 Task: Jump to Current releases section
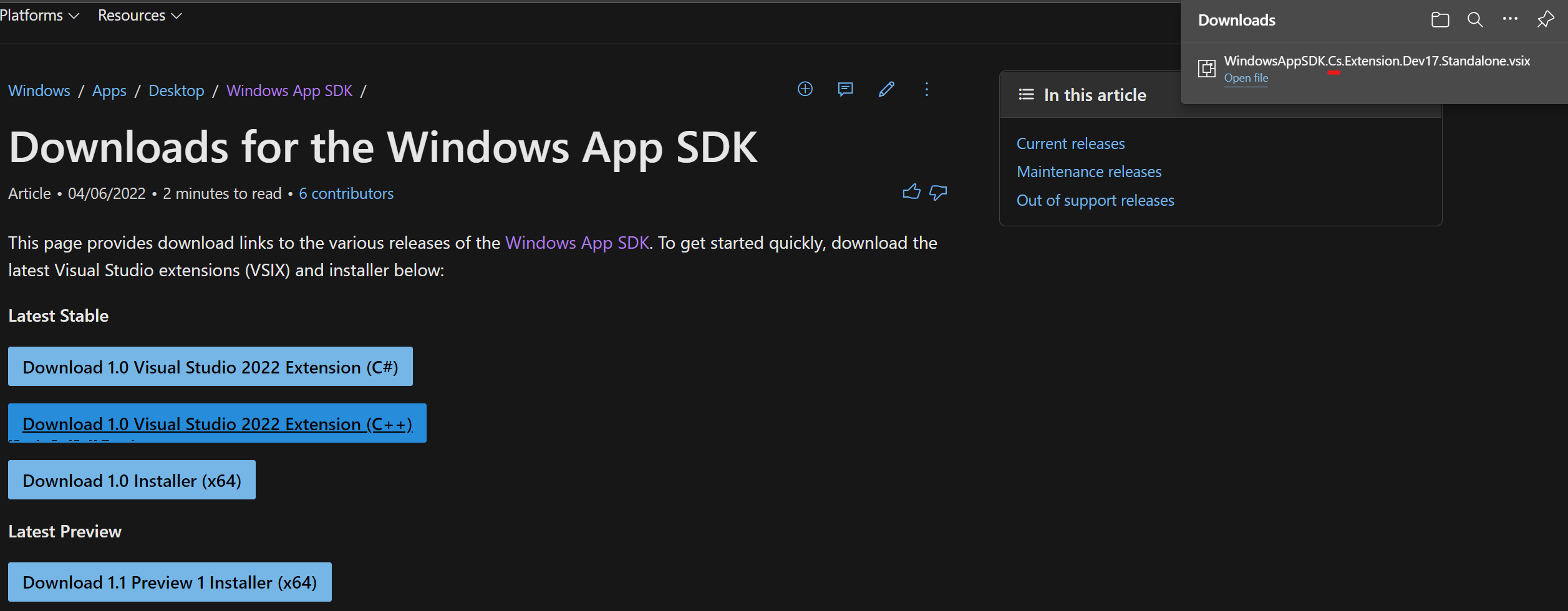point(1070,143)
